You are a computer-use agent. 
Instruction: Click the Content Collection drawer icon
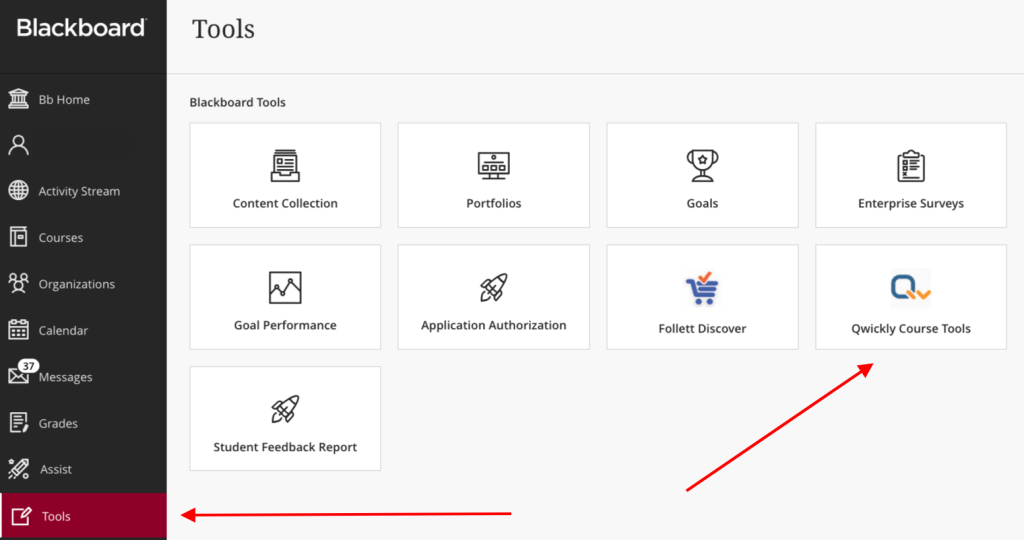click(285, 165)
